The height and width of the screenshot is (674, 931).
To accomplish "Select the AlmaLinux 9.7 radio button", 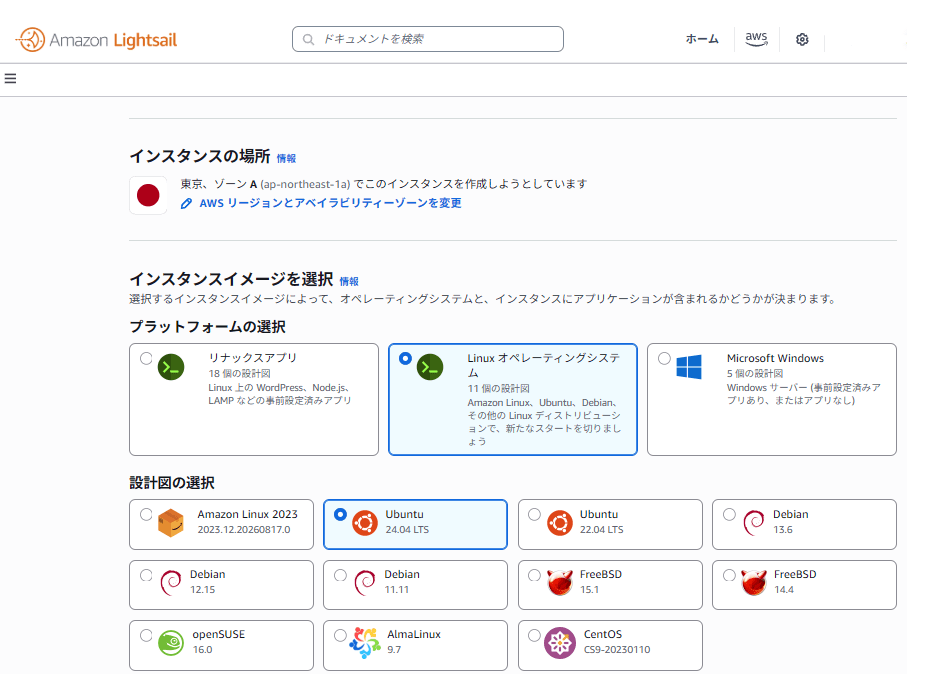I will point(340,635).
